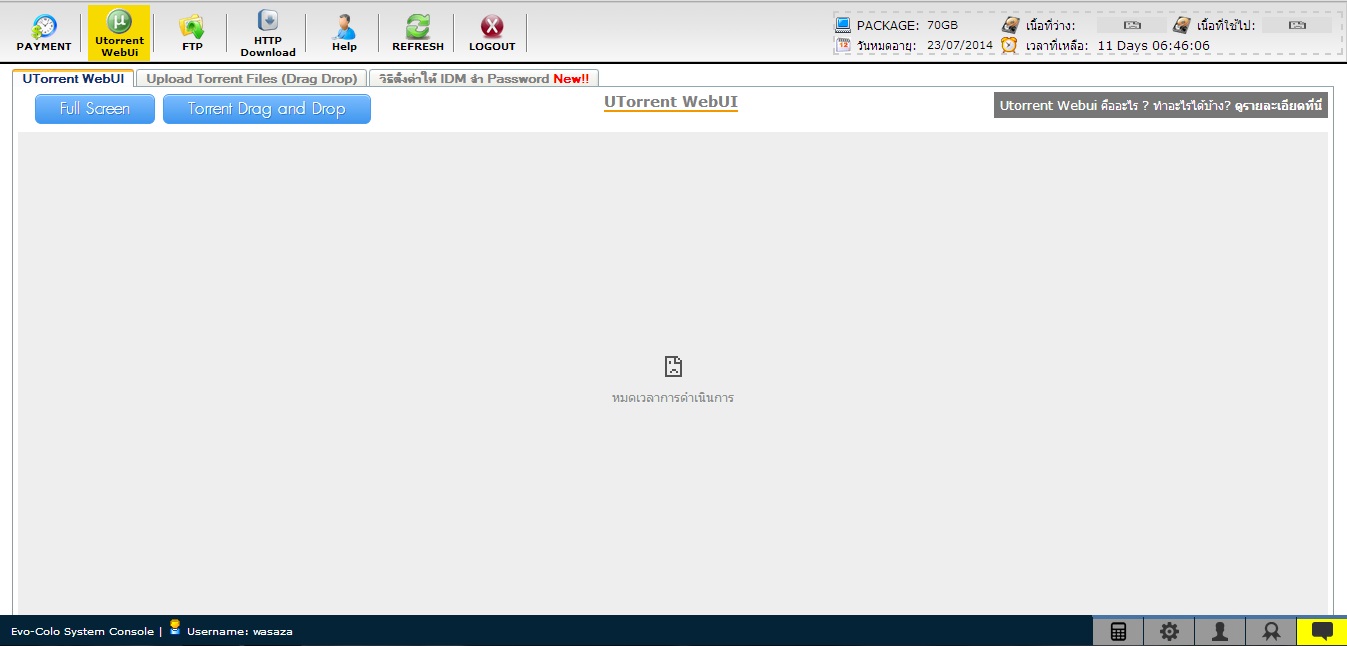Switch to Upload Torrent Files (Drag Drop) tab
Viewport: 1347px width, 646px height.
(251, 78)
